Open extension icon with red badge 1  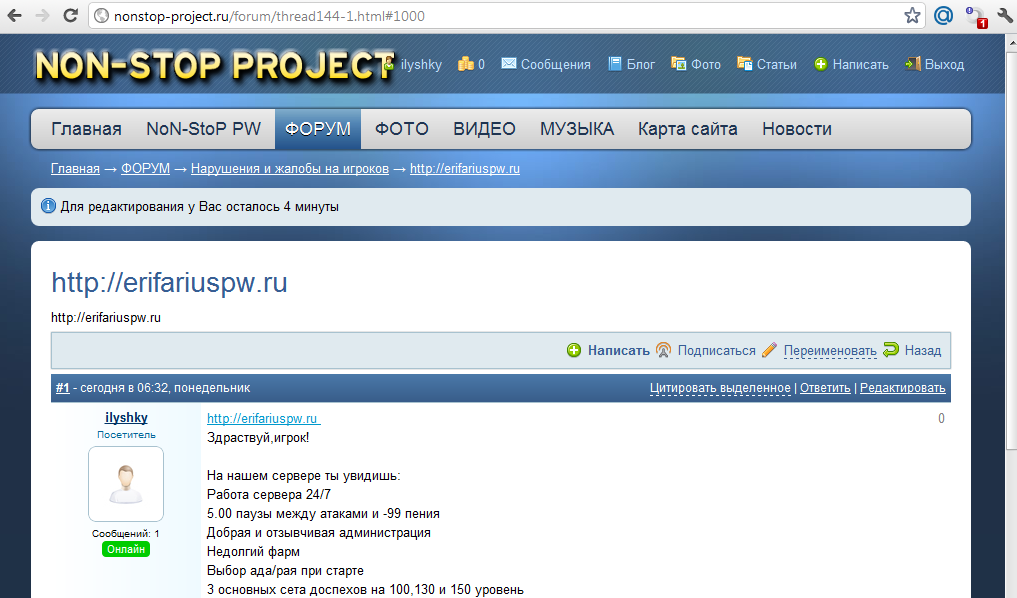click(x=975, y=16)
